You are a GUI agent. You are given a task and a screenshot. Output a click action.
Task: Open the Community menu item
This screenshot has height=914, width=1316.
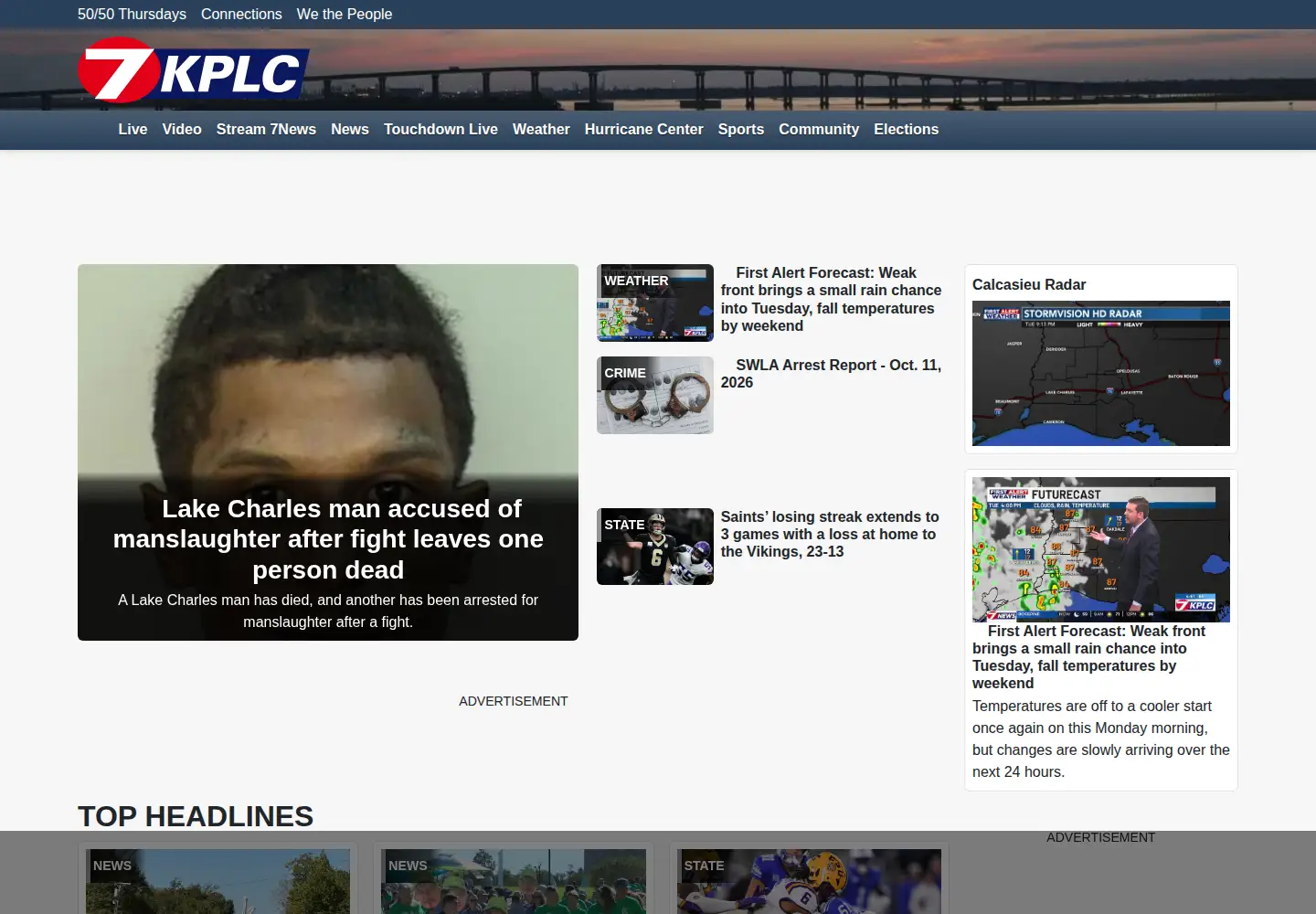(819, 129)
